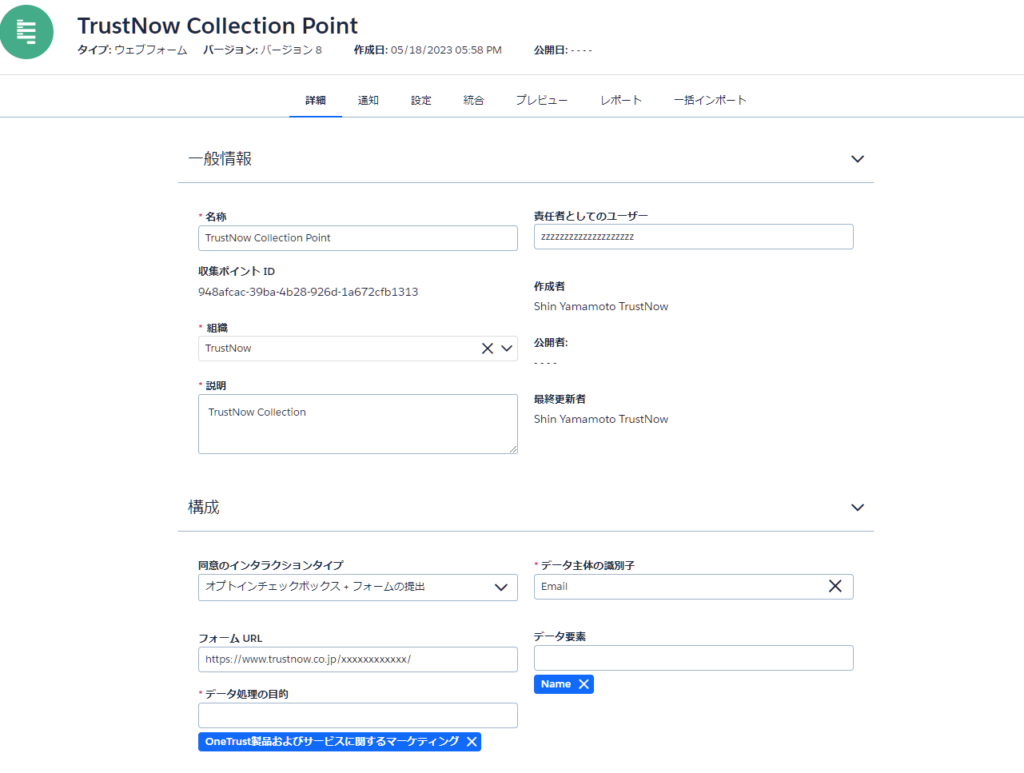1024x773 pixels.
Task: Remove the OneTrust marketing purpose tag
Action: [x=472, y=741]
